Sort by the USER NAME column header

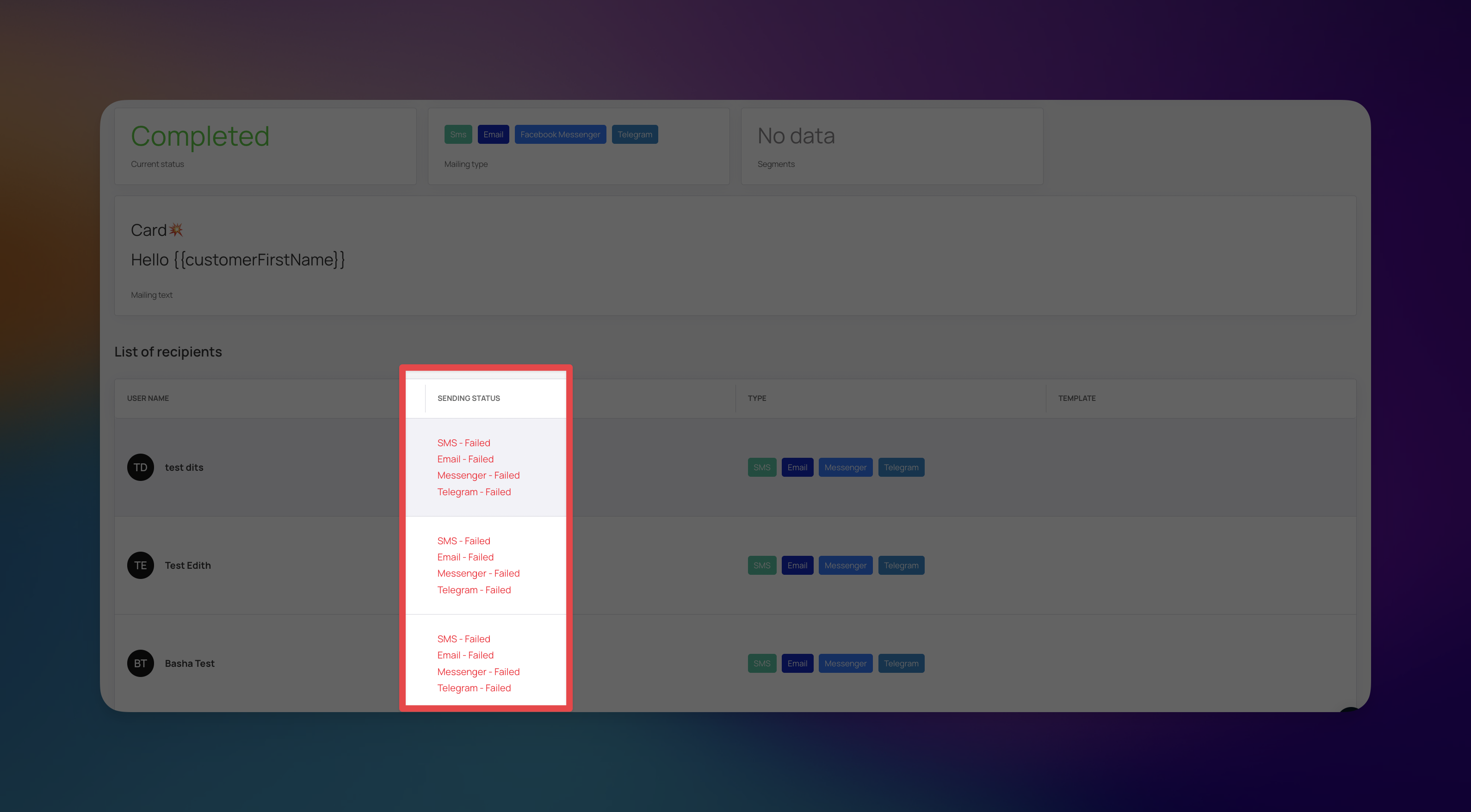pyautogui.click(x=148, y=398)
